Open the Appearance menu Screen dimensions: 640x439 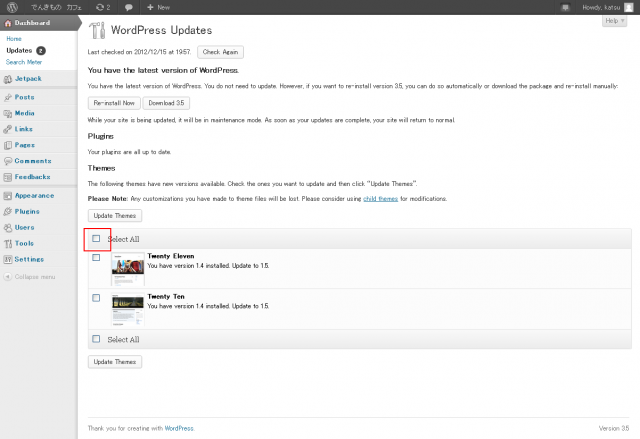[x=34, y=195]
